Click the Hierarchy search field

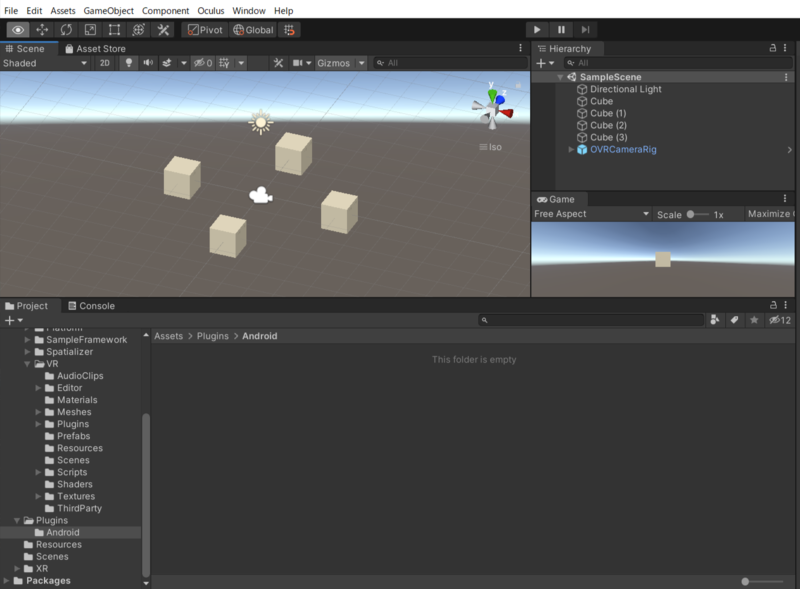click(679, 63)
